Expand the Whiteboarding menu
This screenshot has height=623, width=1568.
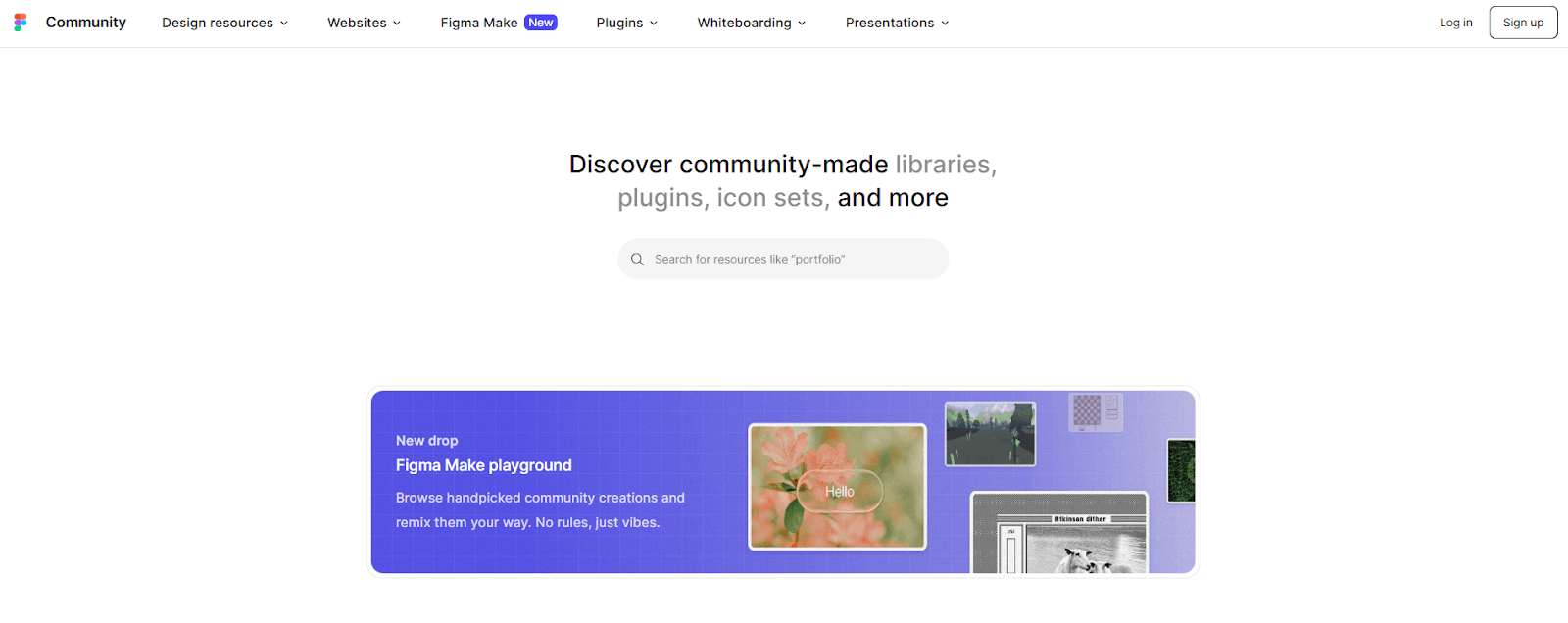(752, 23)
